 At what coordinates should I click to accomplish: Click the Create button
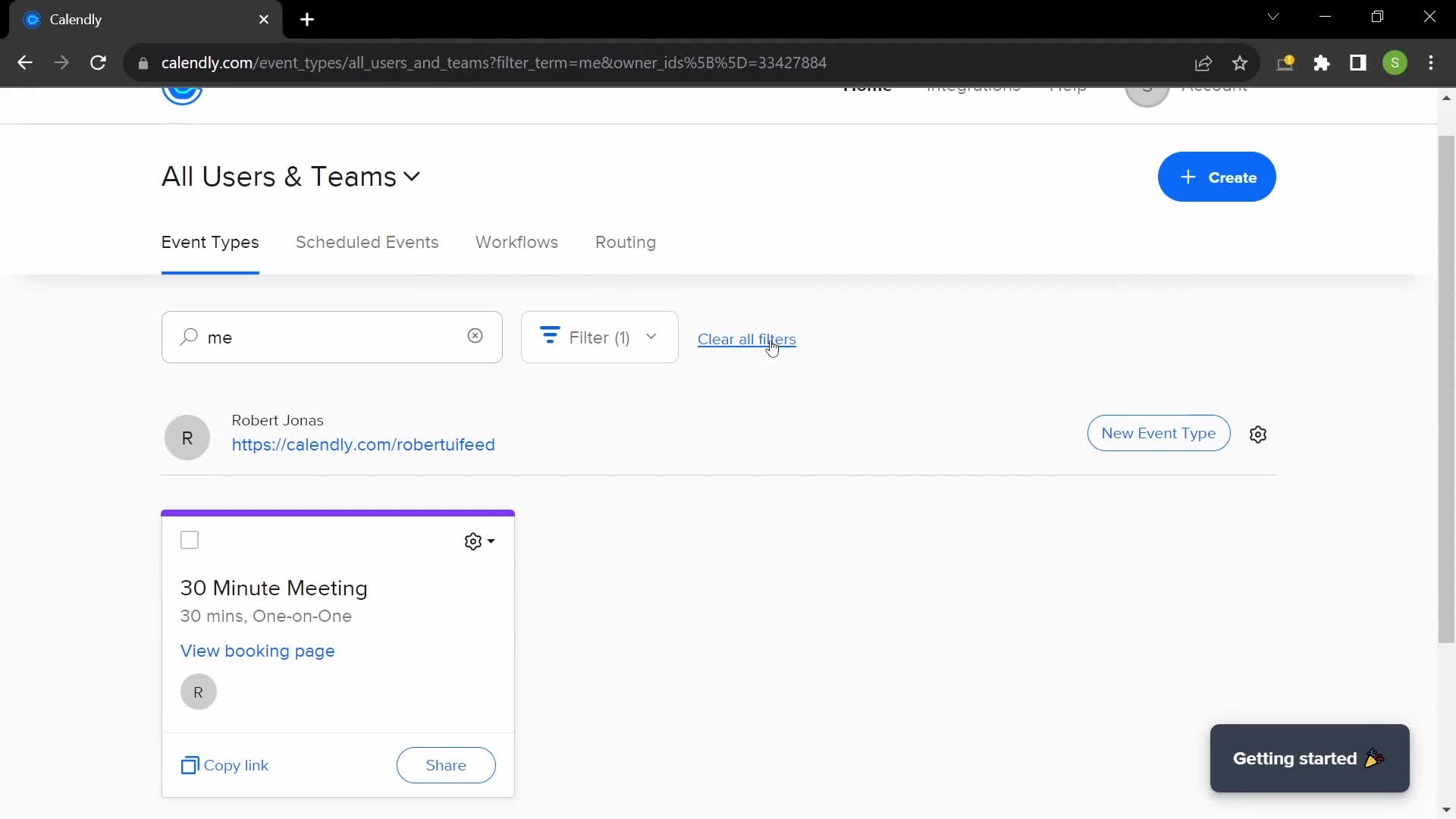[x=1216, y=177]
